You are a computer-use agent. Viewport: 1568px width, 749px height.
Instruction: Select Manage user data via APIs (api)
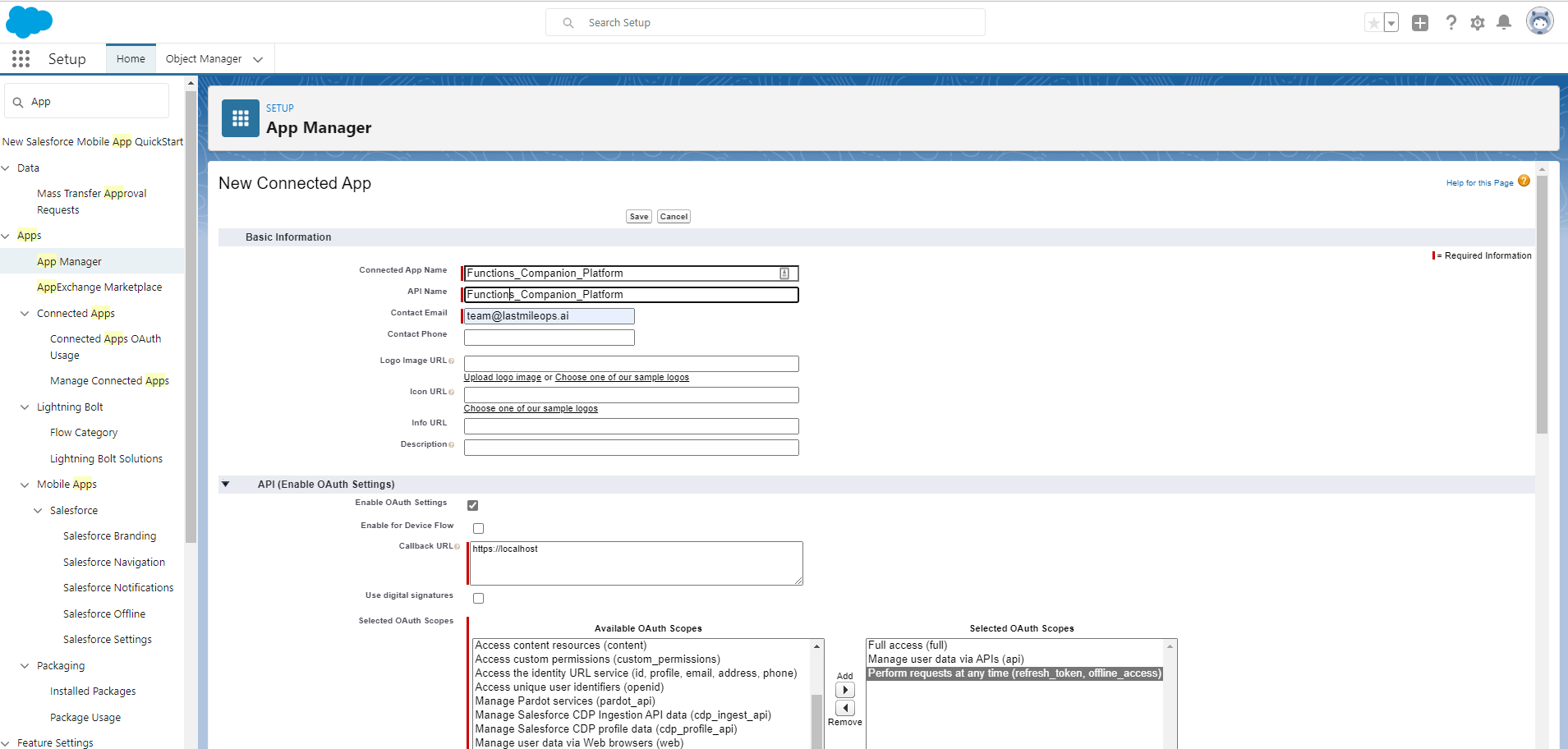(946, 659)
